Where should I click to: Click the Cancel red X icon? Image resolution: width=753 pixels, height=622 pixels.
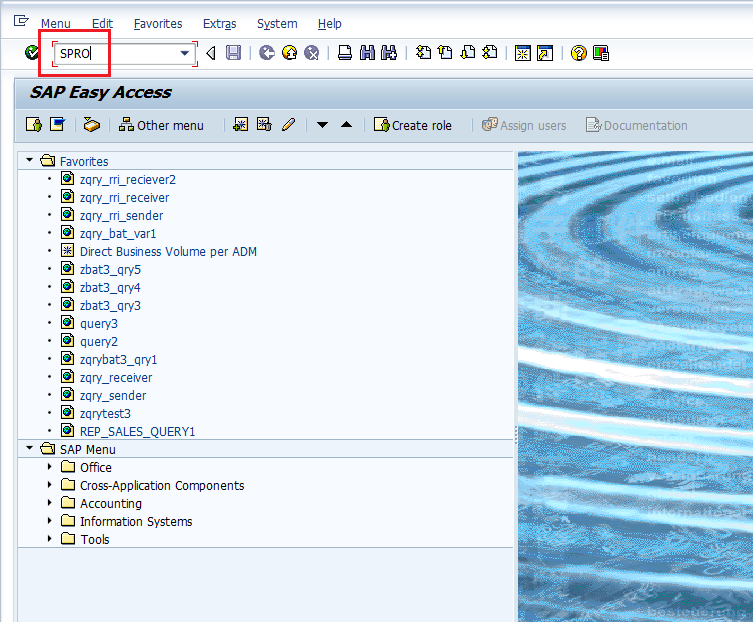point(312,53)
